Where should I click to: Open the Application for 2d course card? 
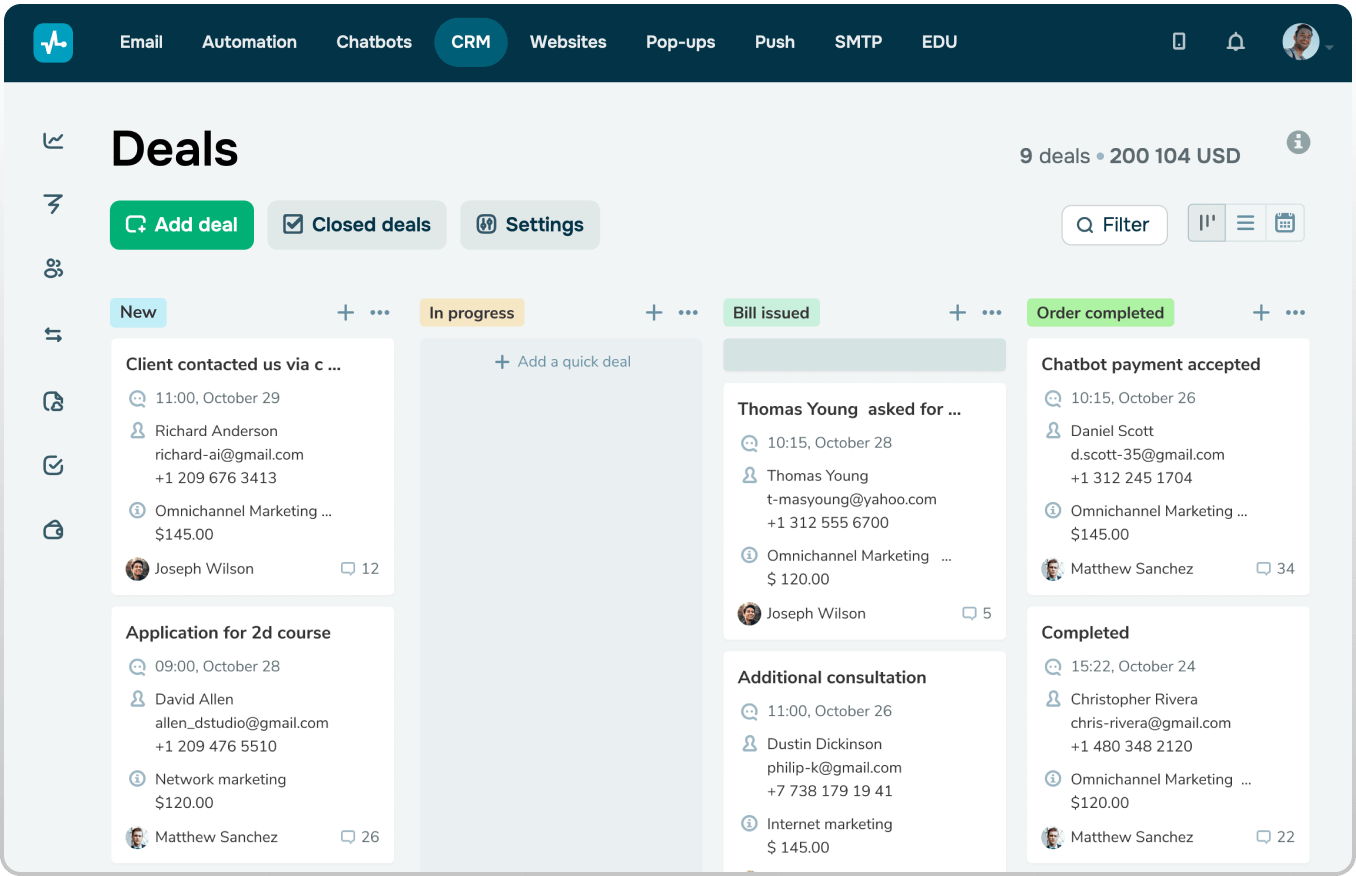[228, 633]
